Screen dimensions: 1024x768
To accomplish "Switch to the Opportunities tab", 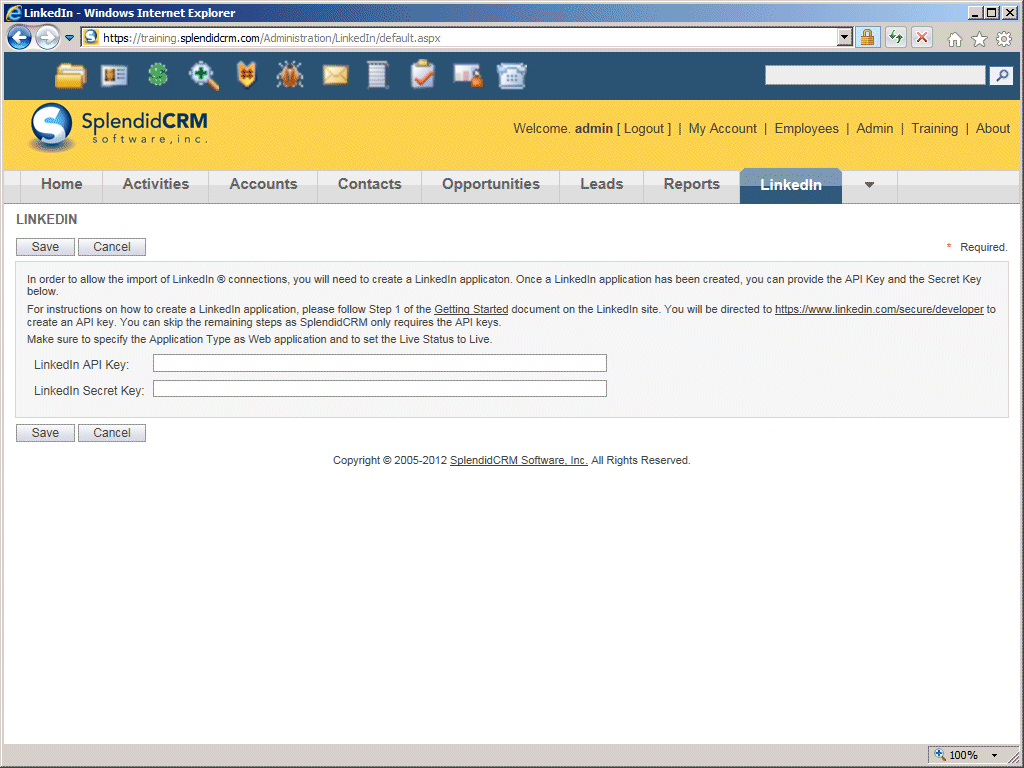I will click(x=490, y=184).
